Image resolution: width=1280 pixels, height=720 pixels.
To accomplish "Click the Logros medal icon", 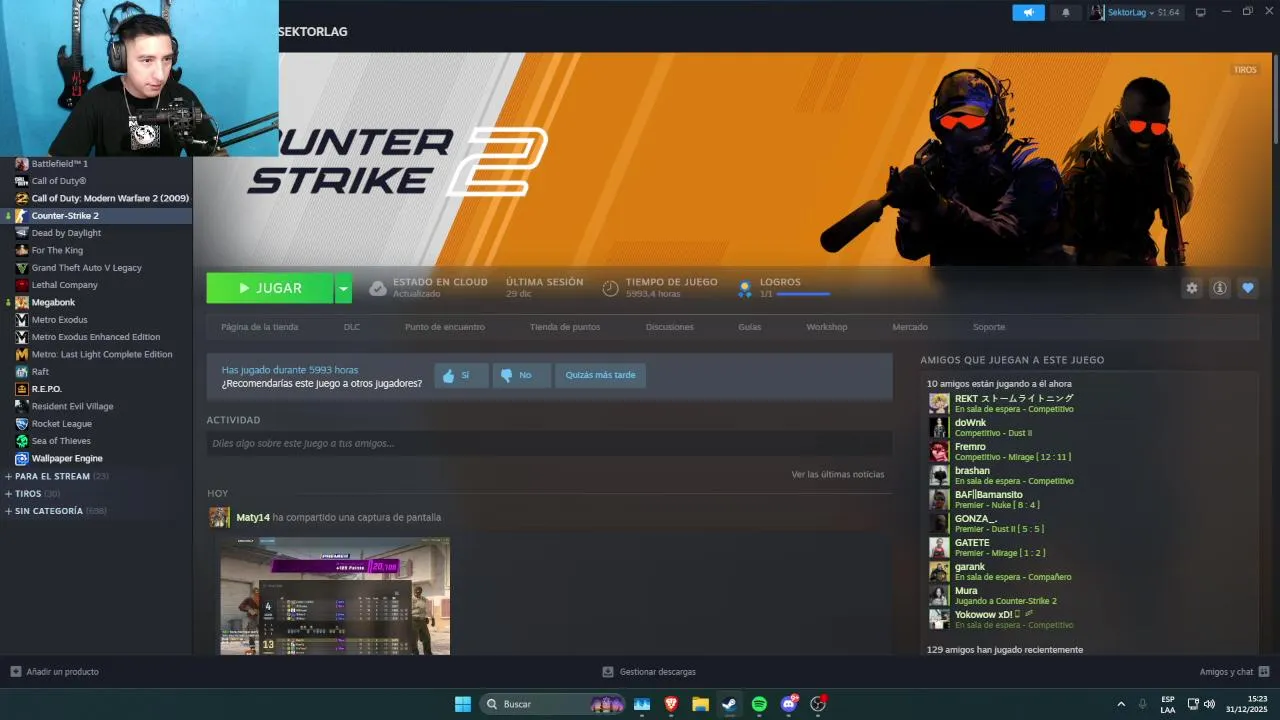I will (745, 288).
